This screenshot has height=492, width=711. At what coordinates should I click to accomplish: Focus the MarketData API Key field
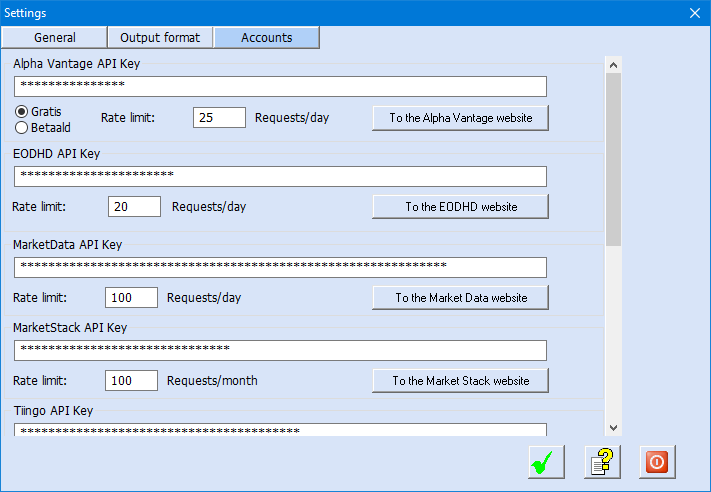click(x=280, y=268)
